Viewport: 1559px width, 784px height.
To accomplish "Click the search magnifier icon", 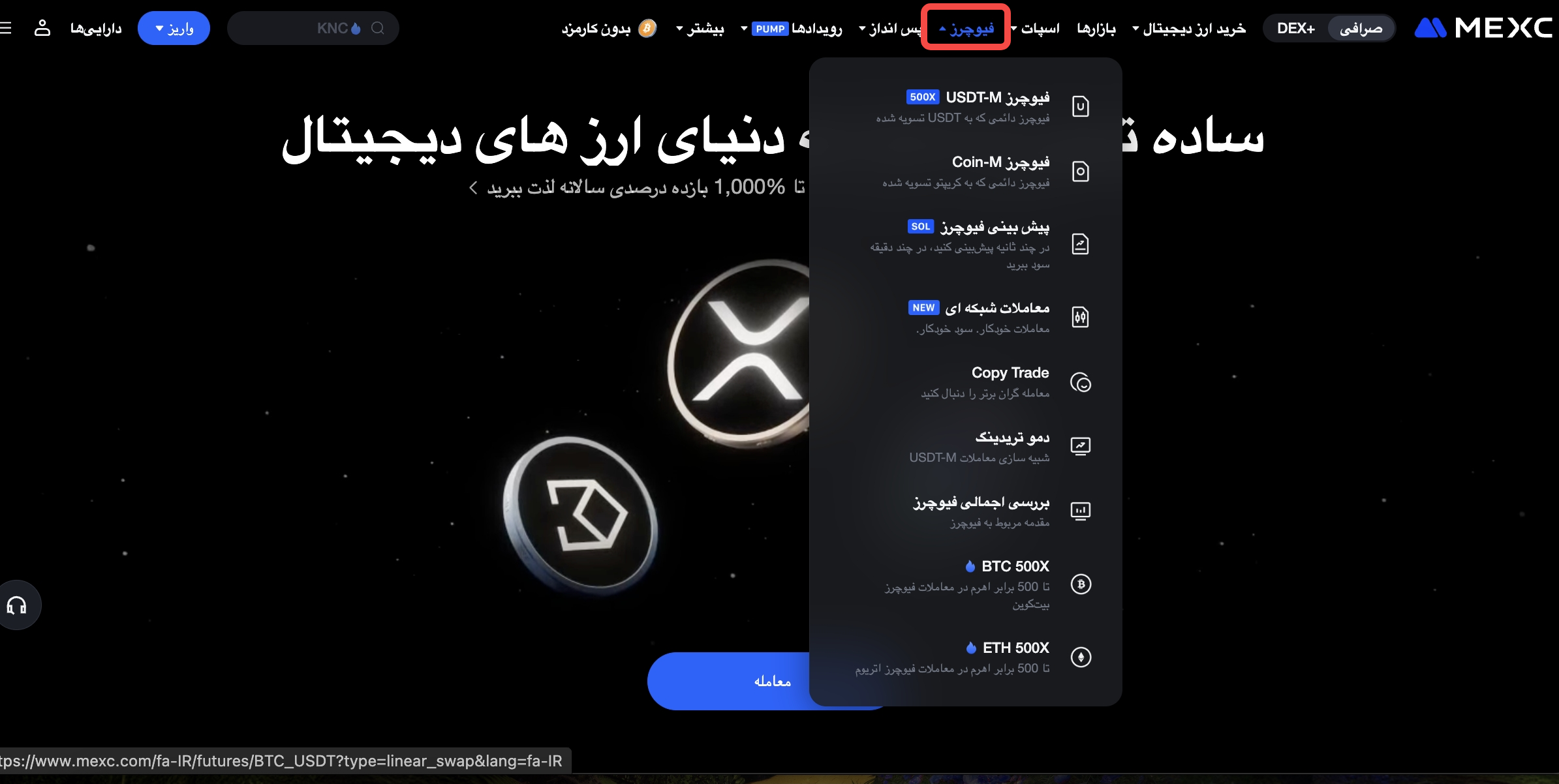I will (377, 28).
